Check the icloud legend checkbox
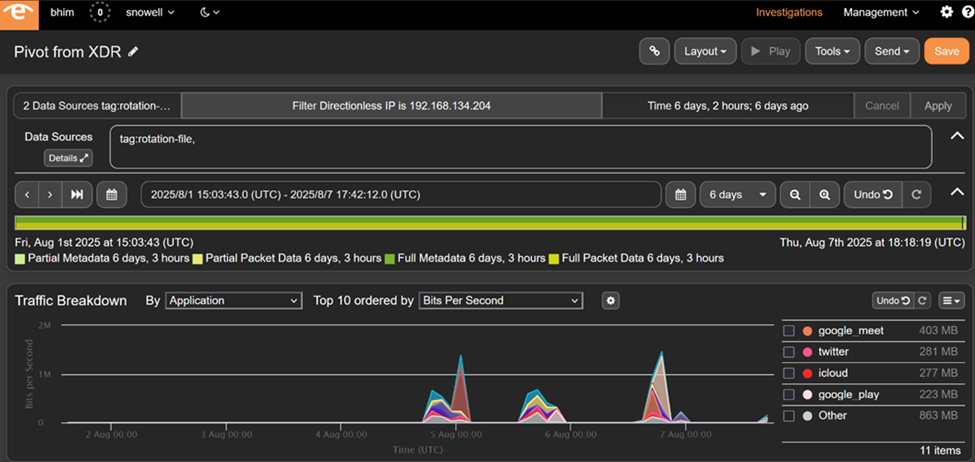Screen dimensions: 975x462 click(x=789, y=373)
